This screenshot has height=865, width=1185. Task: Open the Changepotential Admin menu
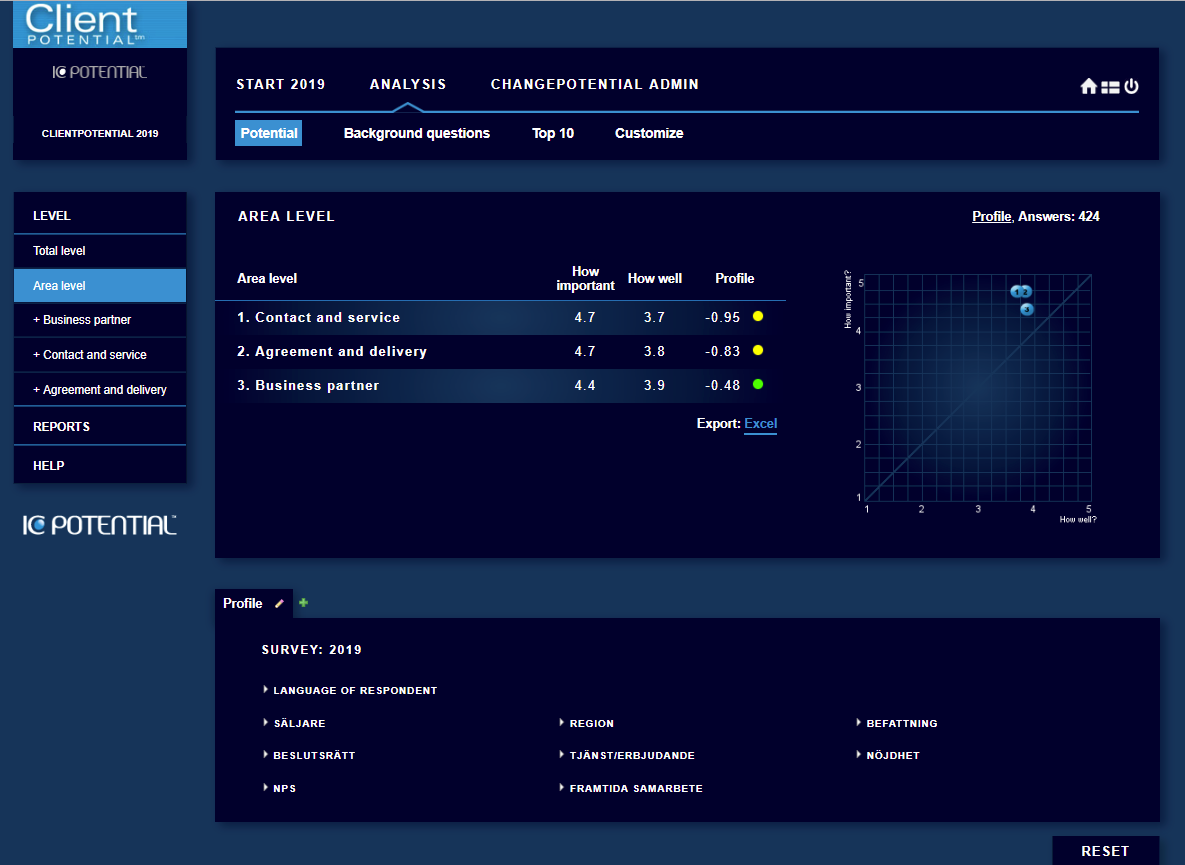(595, 85)
